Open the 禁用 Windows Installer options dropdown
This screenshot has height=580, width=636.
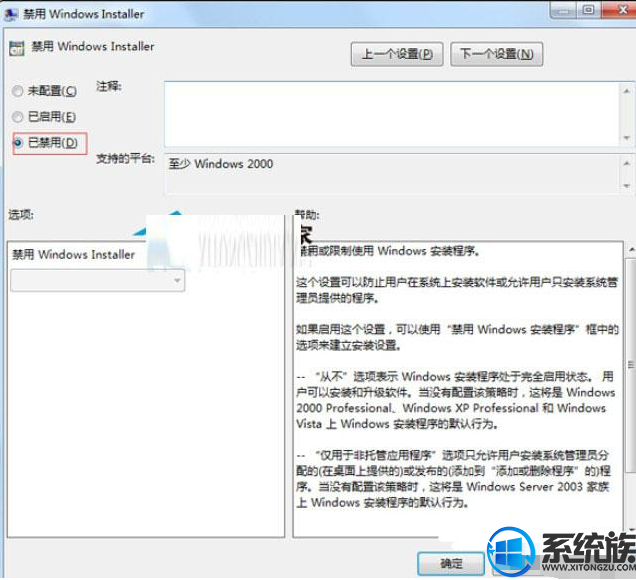pyautogui.click(x=97, y=280)
